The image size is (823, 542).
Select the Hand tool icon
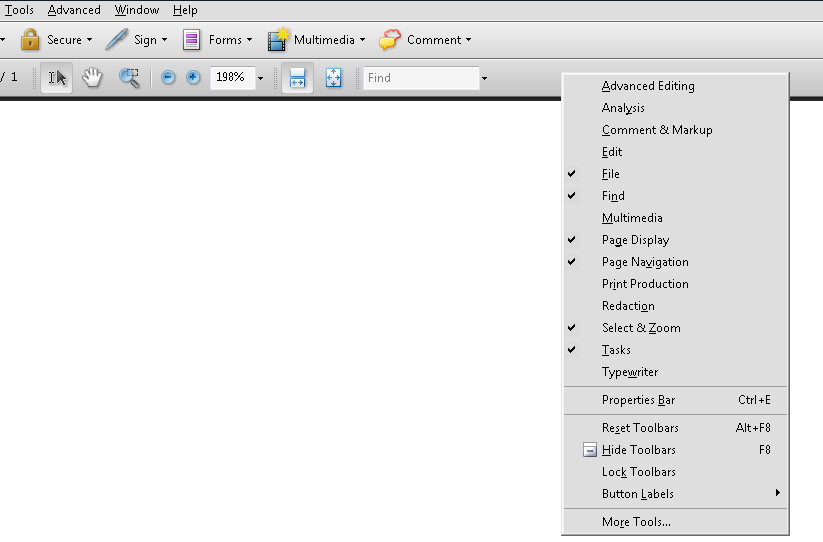click(92, 78)
